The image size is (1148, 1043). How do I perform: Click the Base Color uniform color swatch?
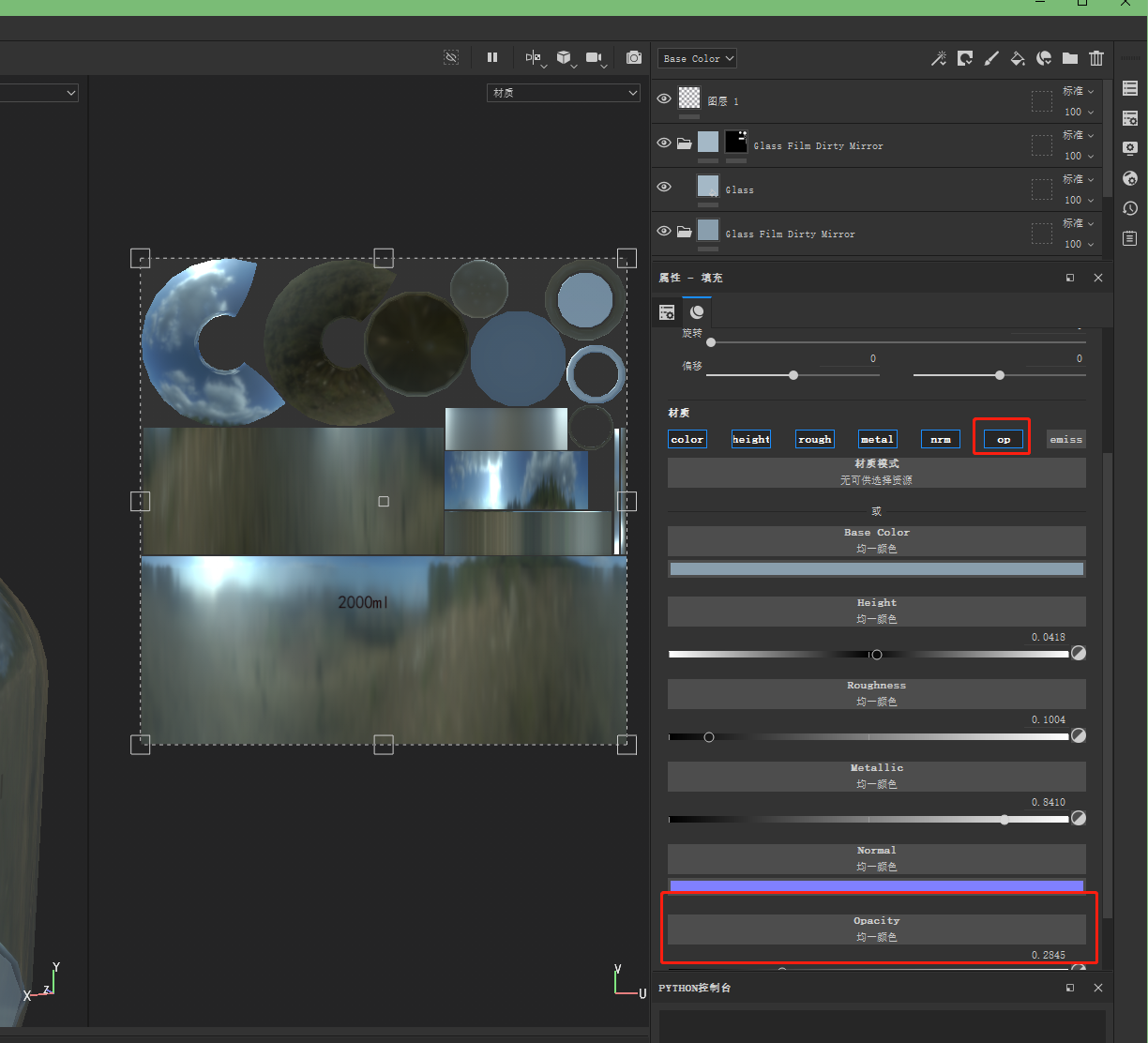[x=876, y=569]
